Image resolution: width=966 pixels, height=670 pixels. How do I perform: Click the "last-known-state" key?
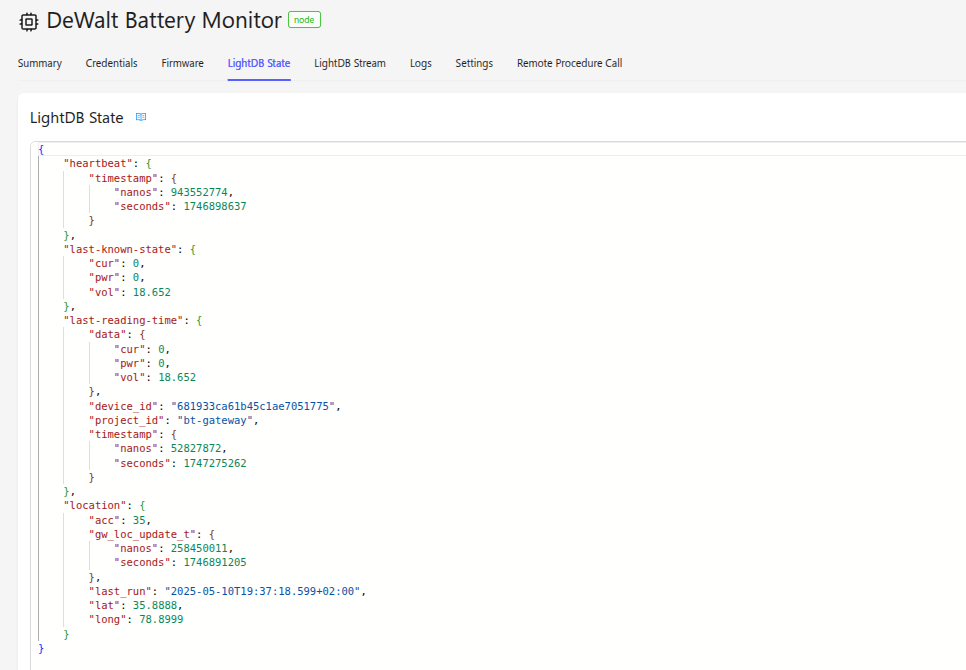click(121, 249)
